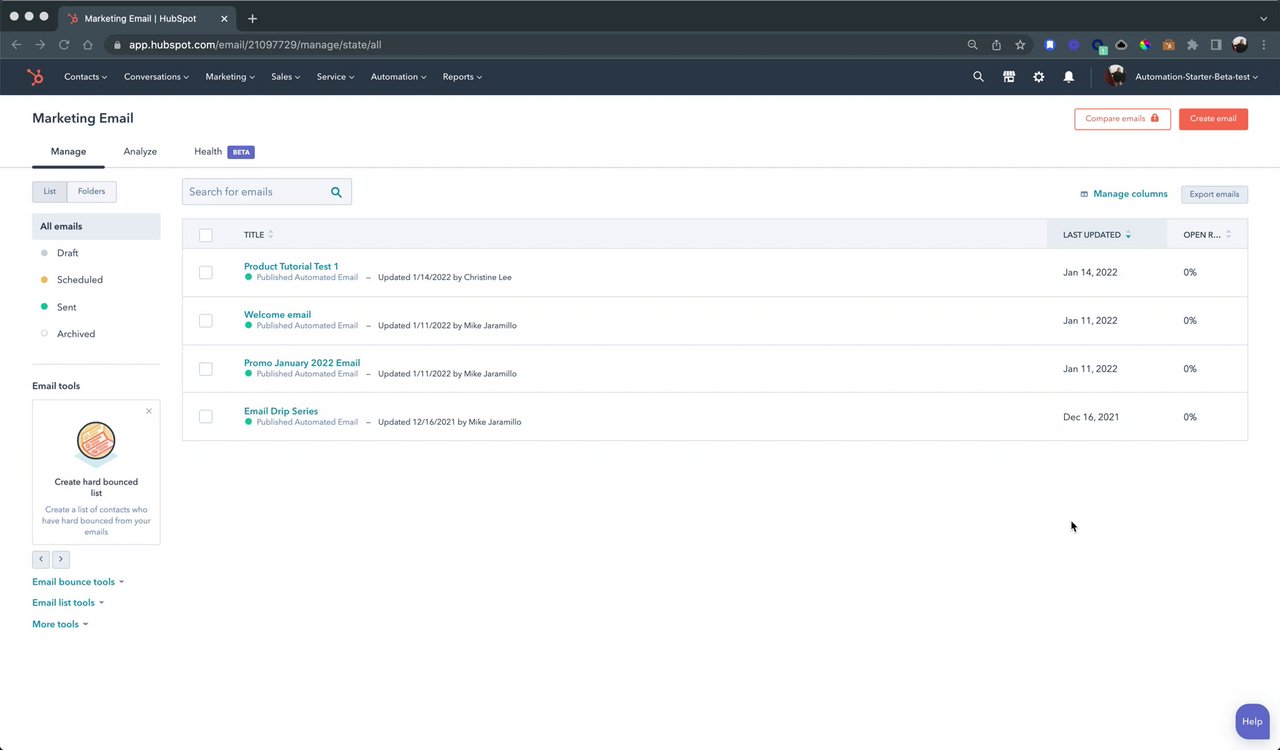Switch to the Analyze tab
Viewport: 1280px width, 750px height.
(x=140, y=152)
